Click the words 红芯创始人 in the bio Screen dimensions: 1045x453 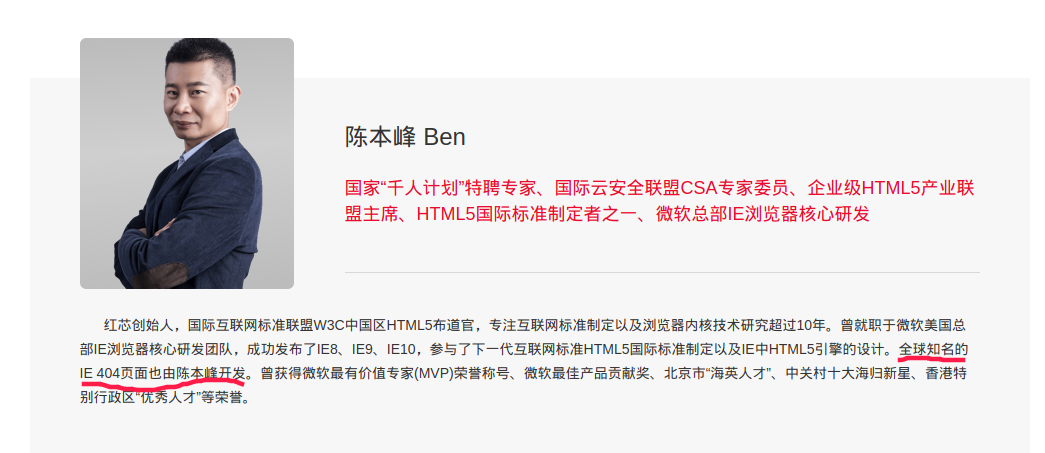[139, 326]
